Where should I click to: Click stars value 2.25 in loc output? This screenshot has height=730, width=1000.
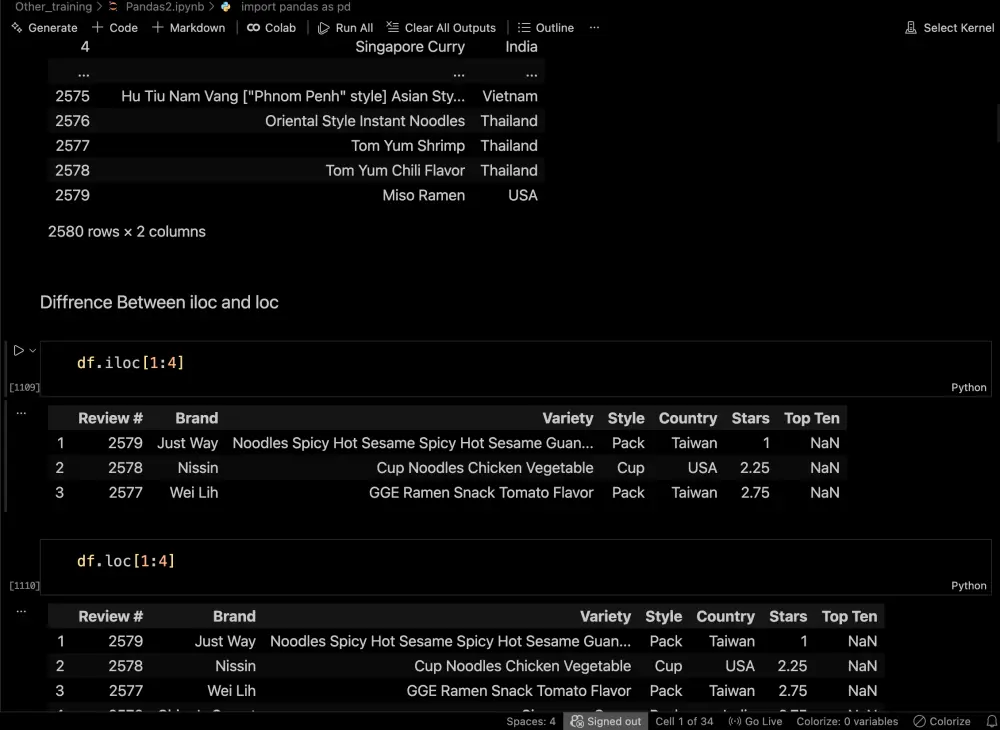792,666
